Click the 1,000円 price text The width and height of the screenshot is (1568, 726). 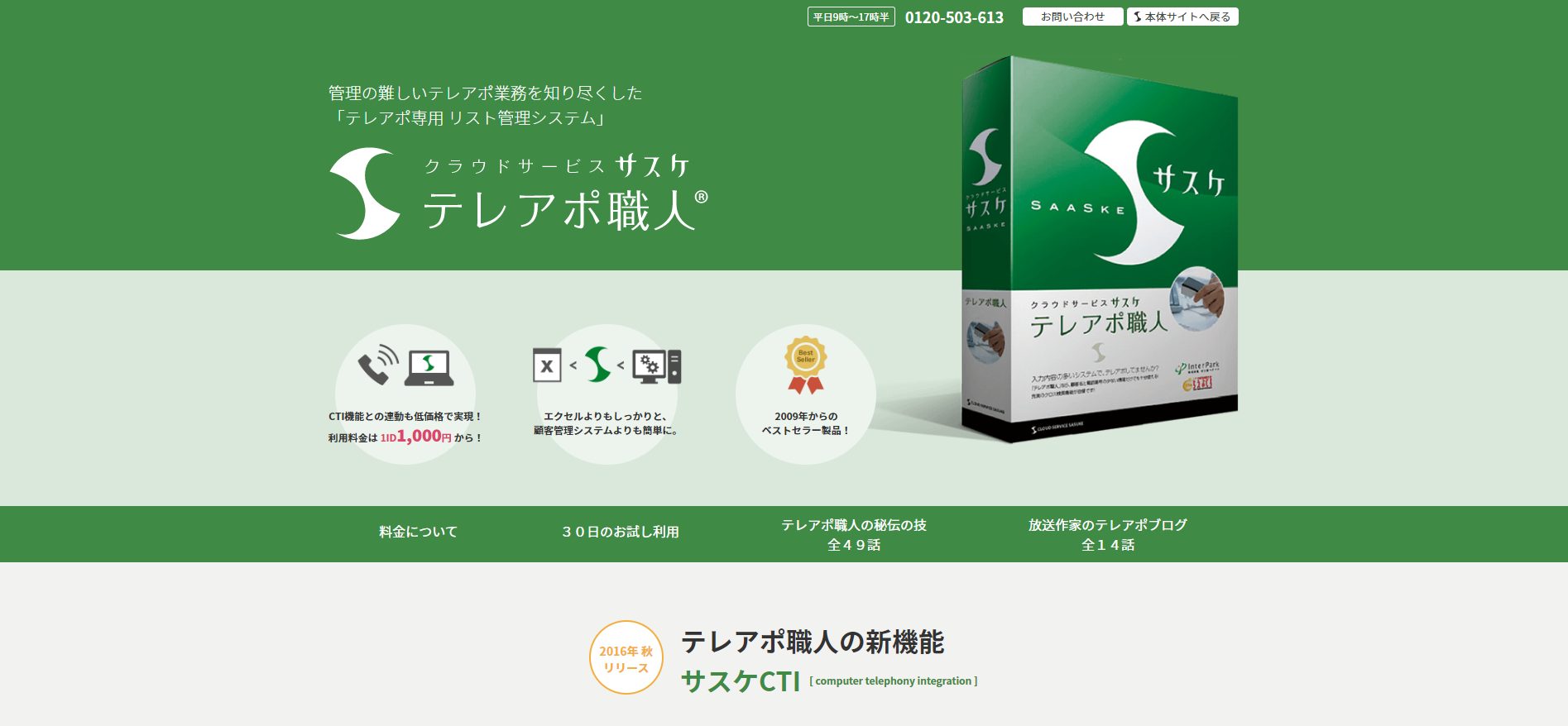(424, 436)
